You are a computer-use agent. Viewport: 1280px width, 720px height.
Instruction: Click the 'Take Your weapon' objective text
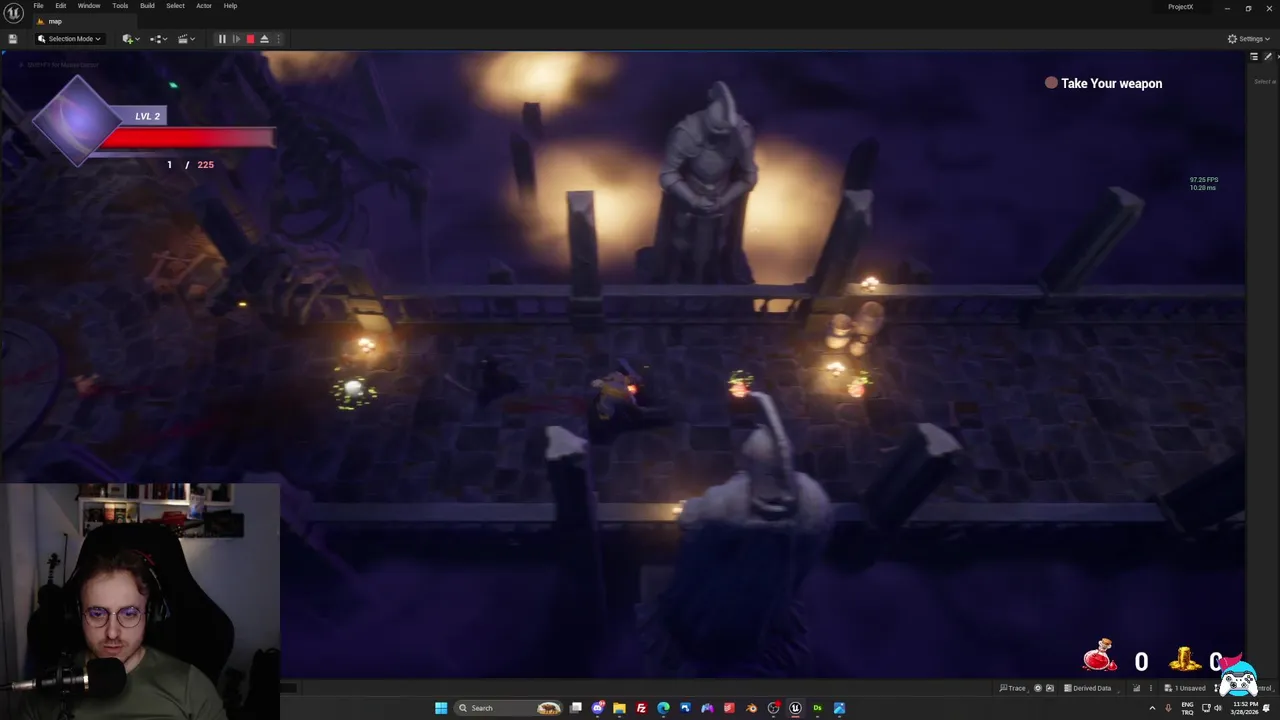(x=1111, y=84)
